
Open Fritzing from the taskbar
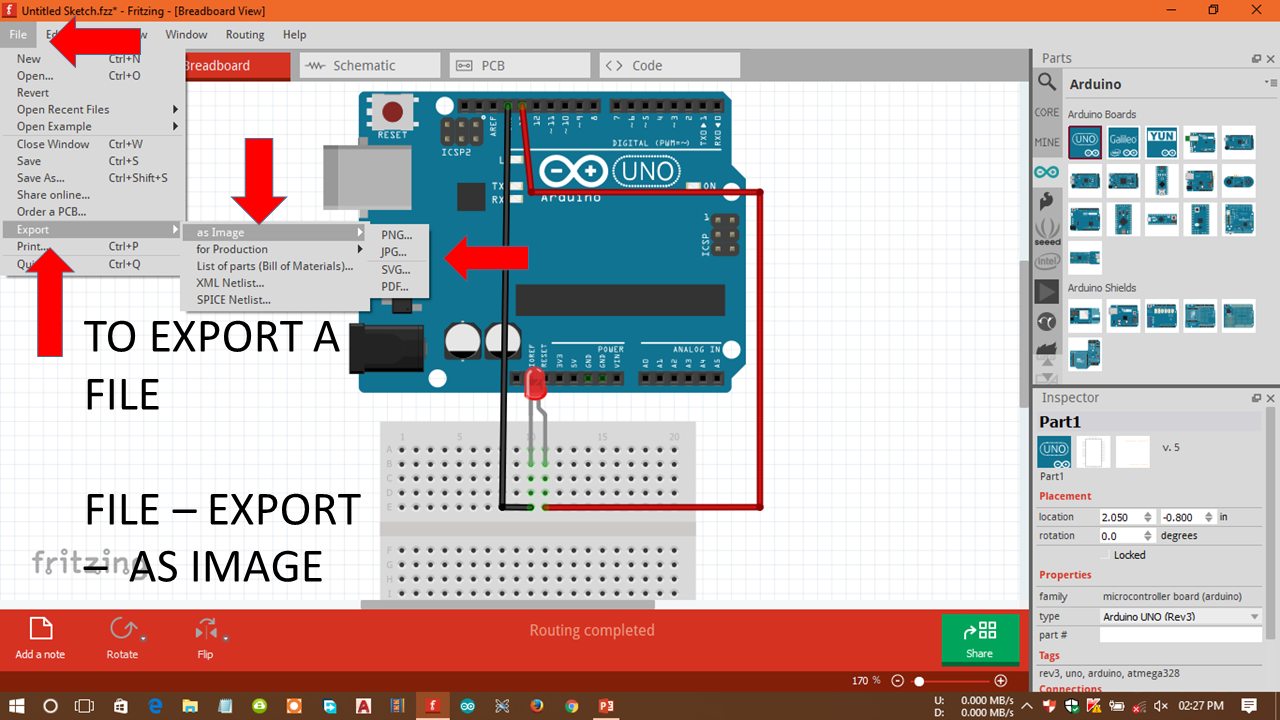431,705
